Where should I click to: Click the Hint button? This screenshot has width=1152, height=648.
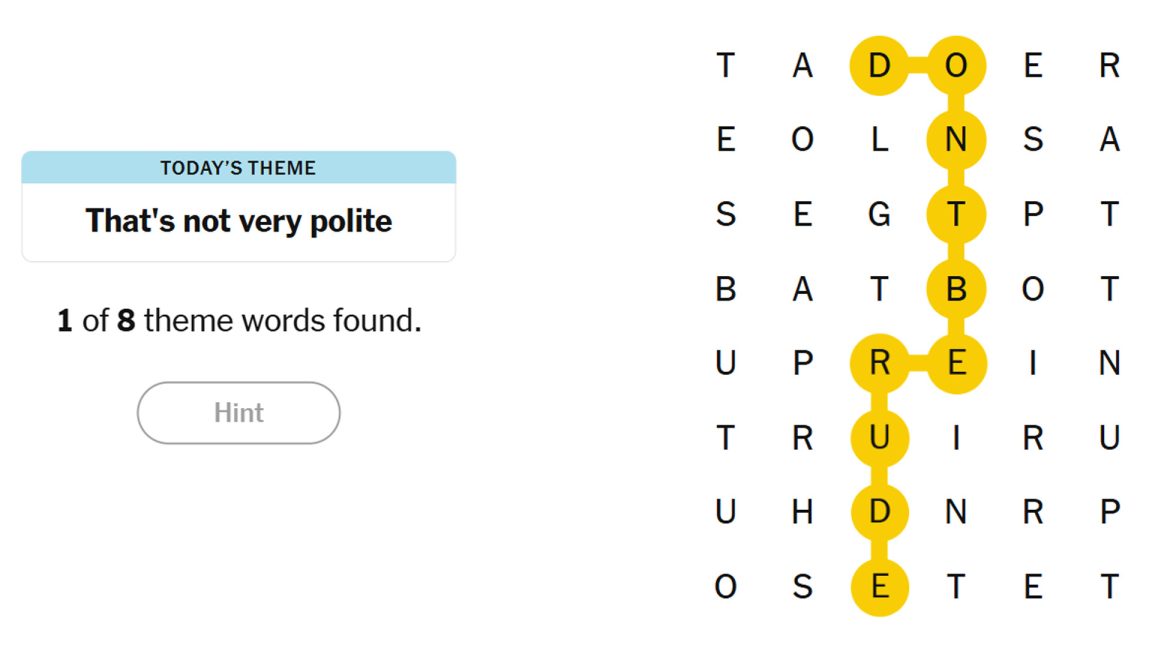(238, 412)
